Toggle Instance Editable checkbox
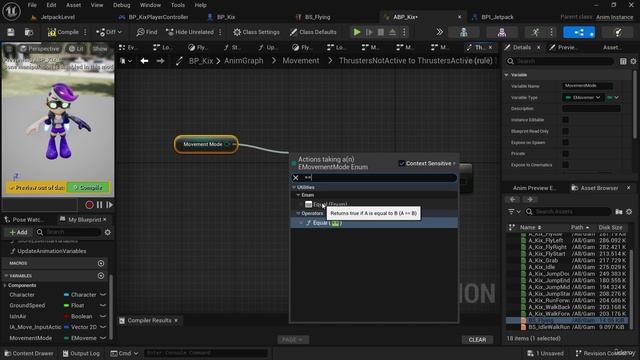Viewport: 640px width, 360px height. point(565,120)
